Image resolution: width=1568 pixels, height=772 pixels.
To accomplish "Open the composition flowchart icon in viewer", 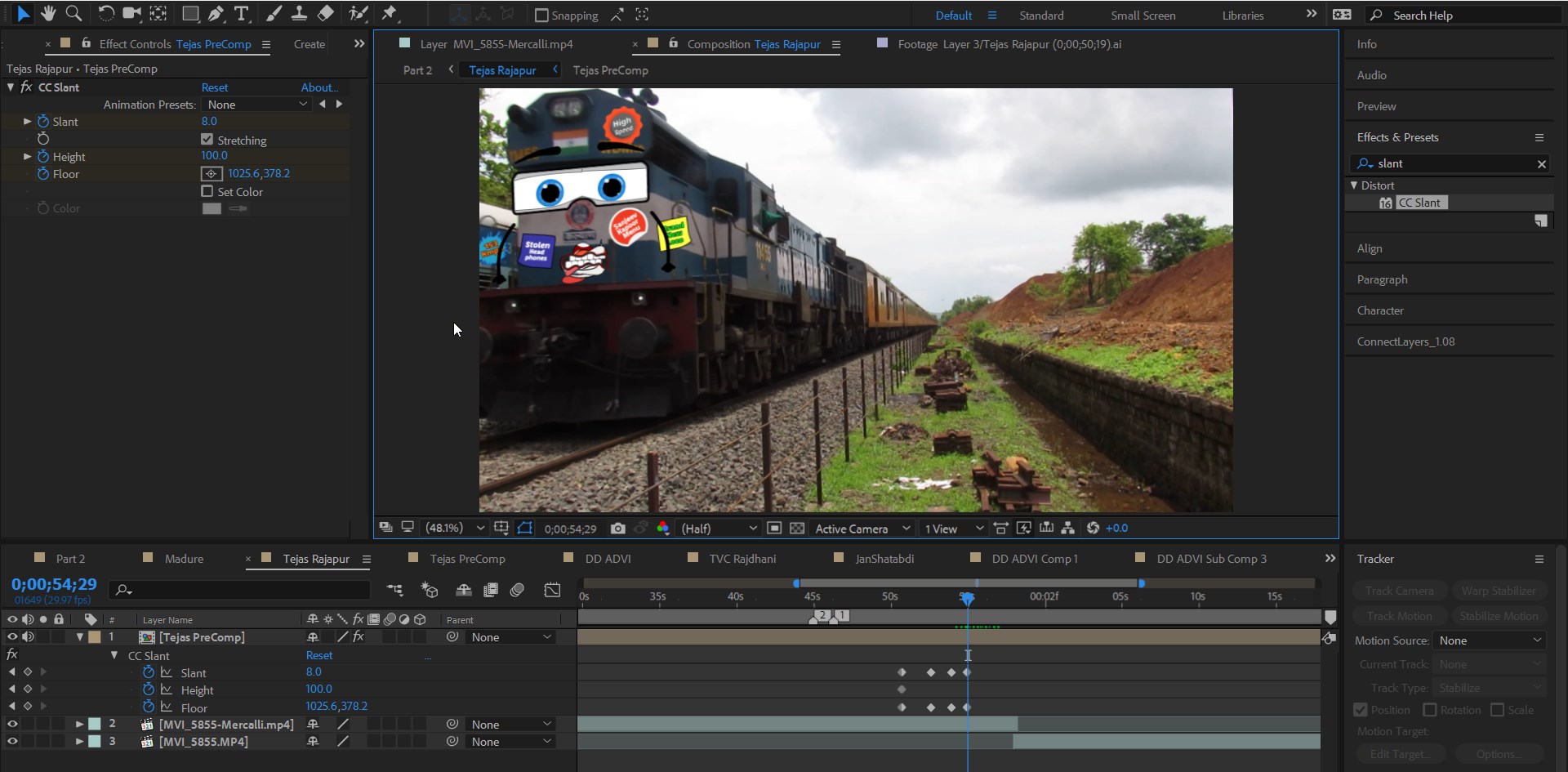I will coord(1067,529).
